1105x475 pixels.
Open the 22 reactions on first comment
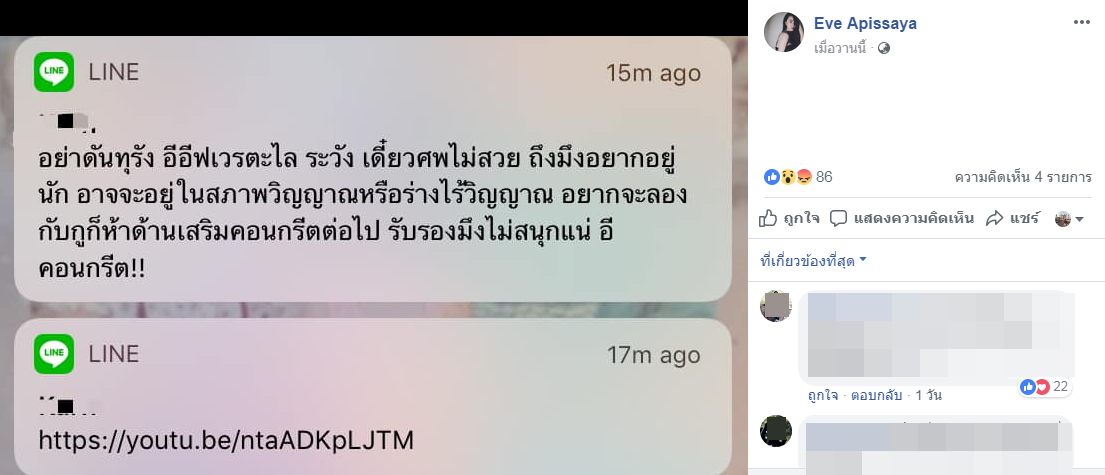1044,386
